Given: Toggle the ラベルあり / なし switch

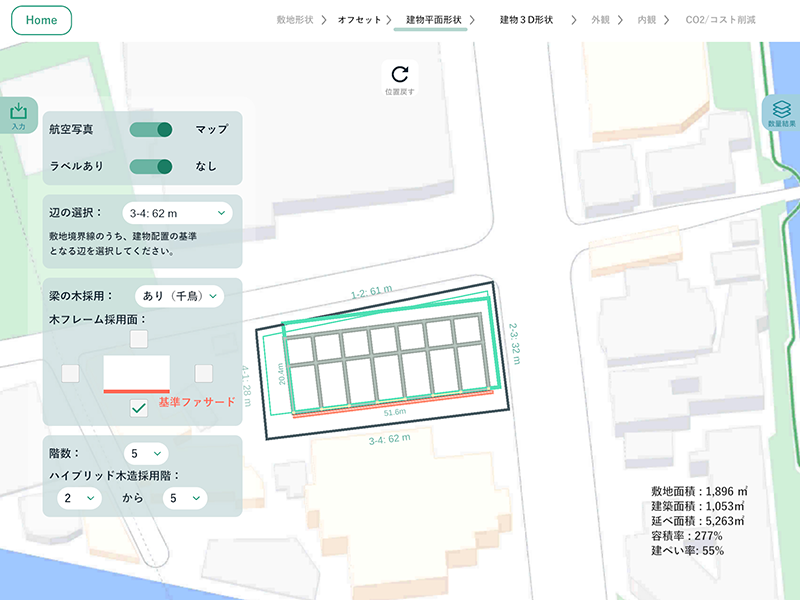Looking at the screenshot, I should 152,166.
